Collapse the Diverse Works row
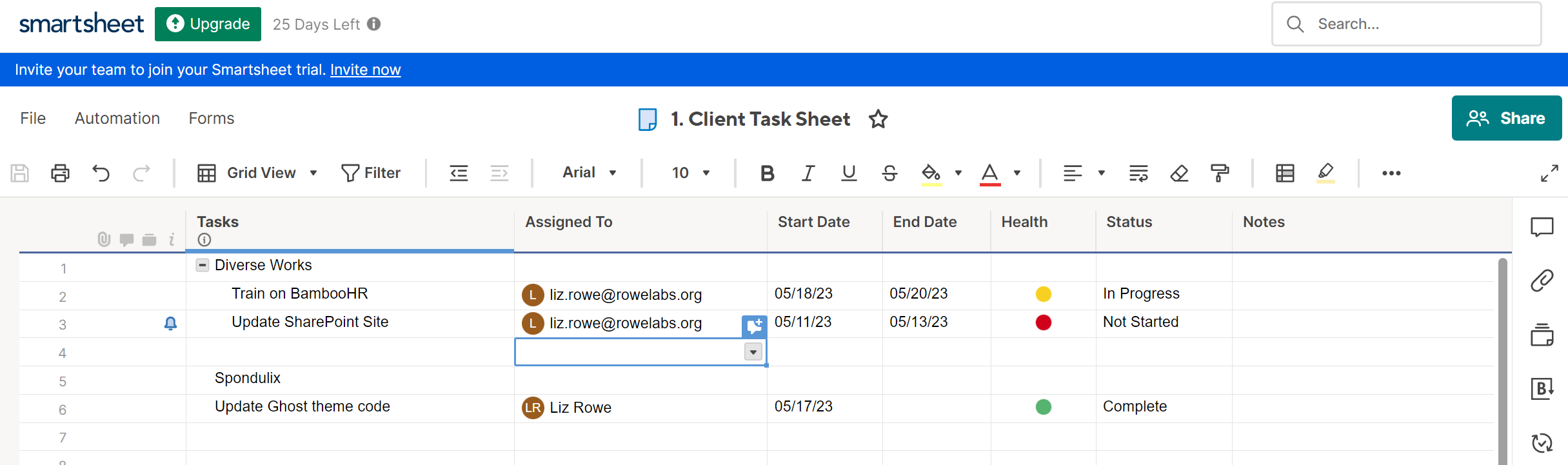This screenshot has width=1568, height=465. (x=203, y=265)
